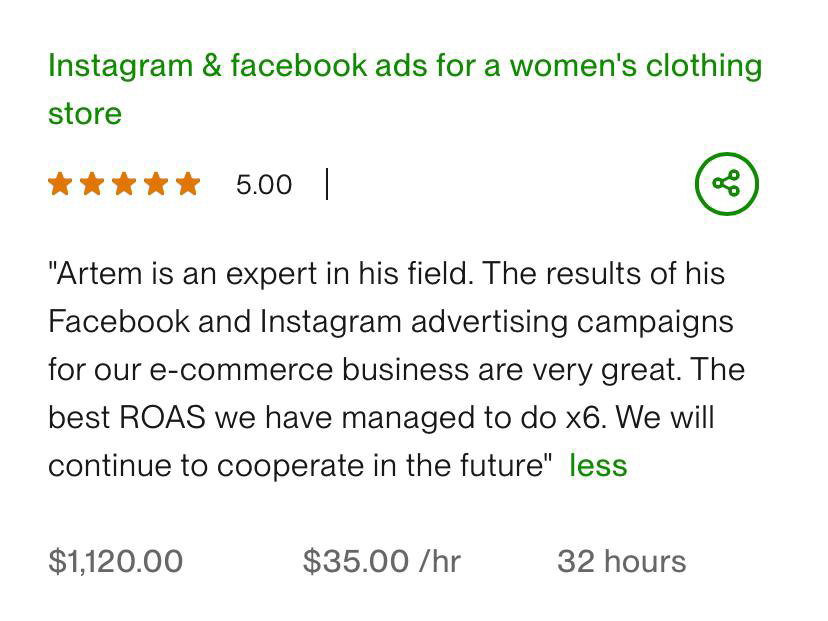Click the word "store" in the title

(x=85, y=114)
